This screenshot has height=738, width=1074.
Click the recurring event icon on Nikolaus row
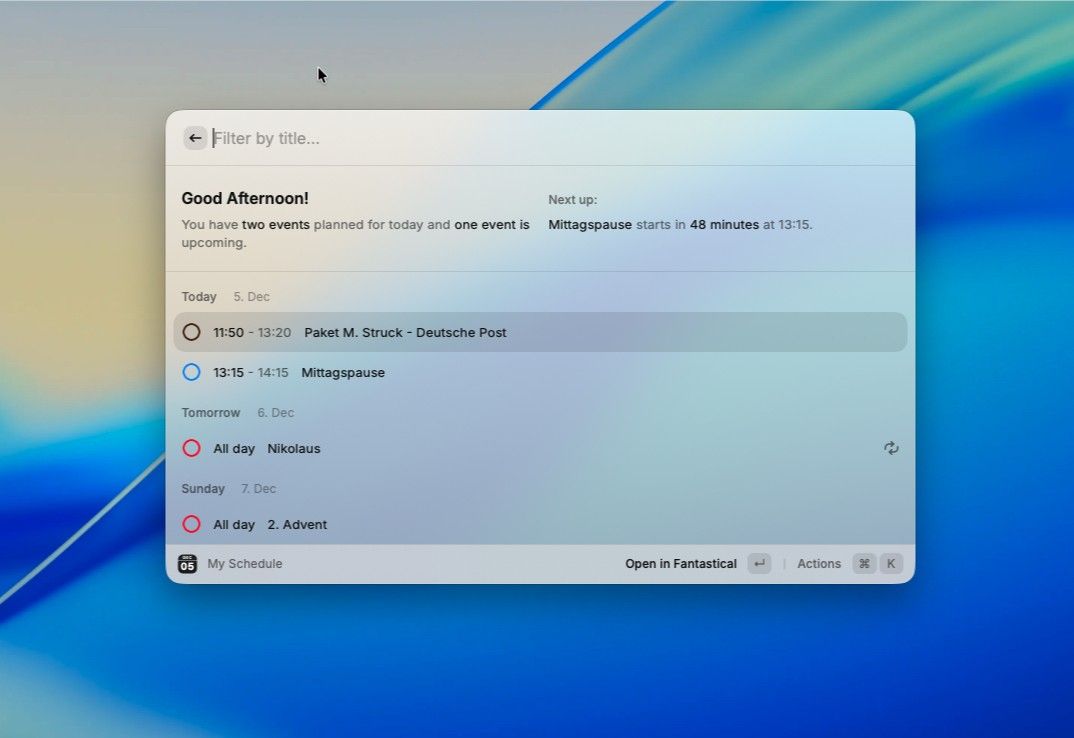891,448
